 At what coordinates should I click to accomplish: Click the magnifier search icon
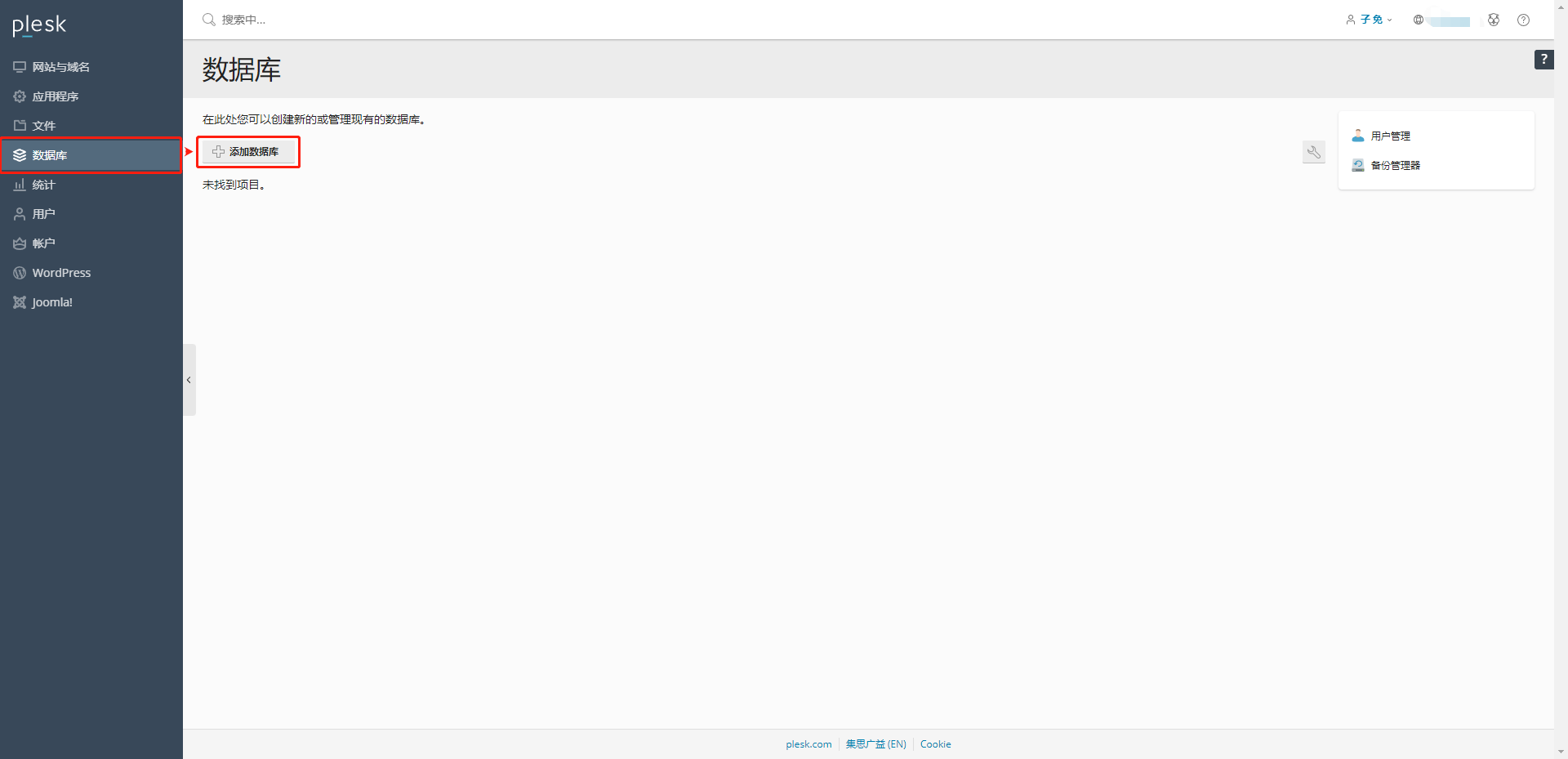click(x=209, y=20)
